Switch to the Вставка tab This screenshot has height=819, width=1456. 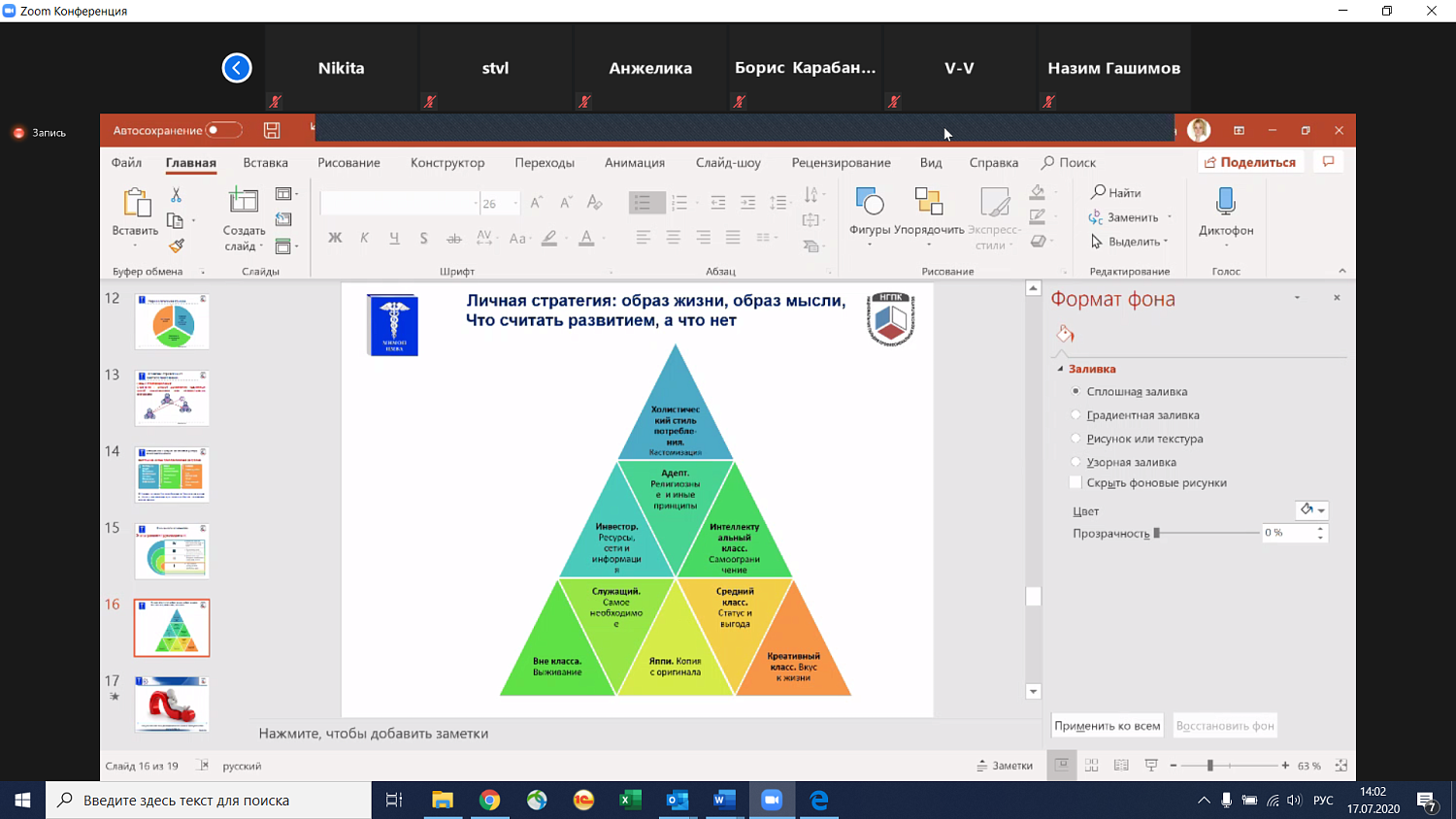[265, 162]
